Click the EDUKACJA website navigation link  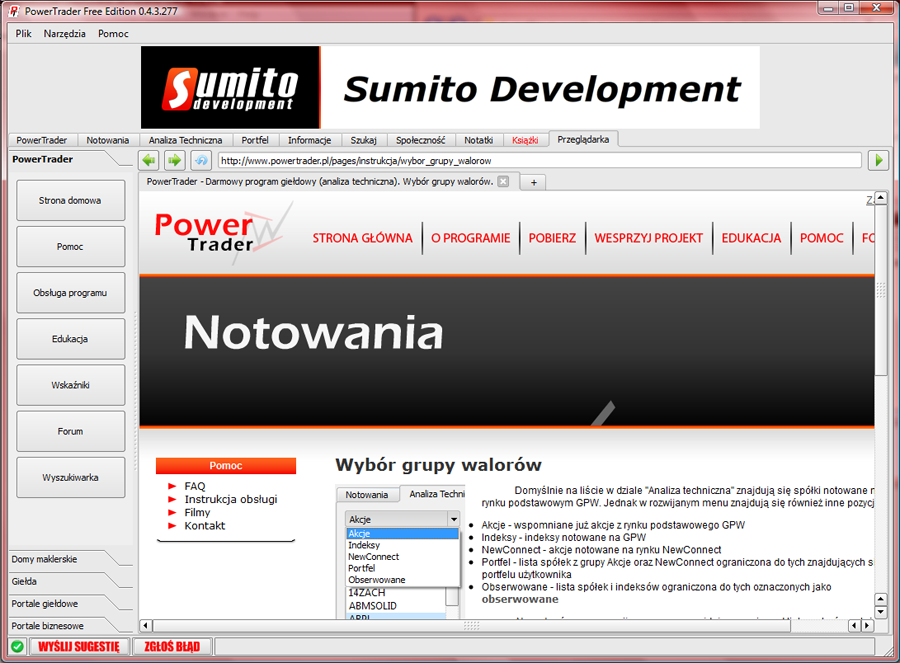click(751, 238)
